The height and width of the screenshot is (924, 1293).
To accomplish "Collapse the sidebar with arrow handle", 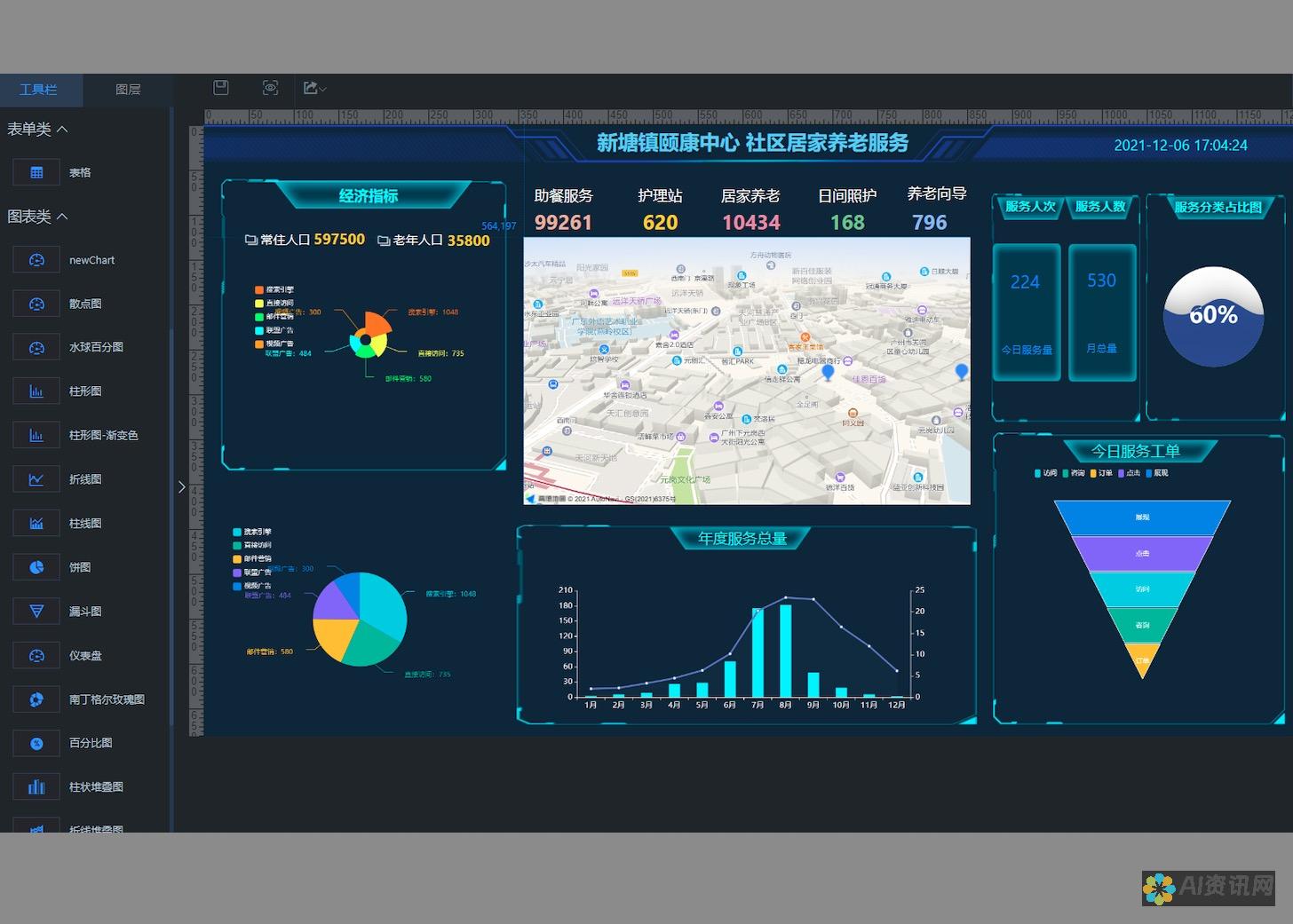I will 181,487.
